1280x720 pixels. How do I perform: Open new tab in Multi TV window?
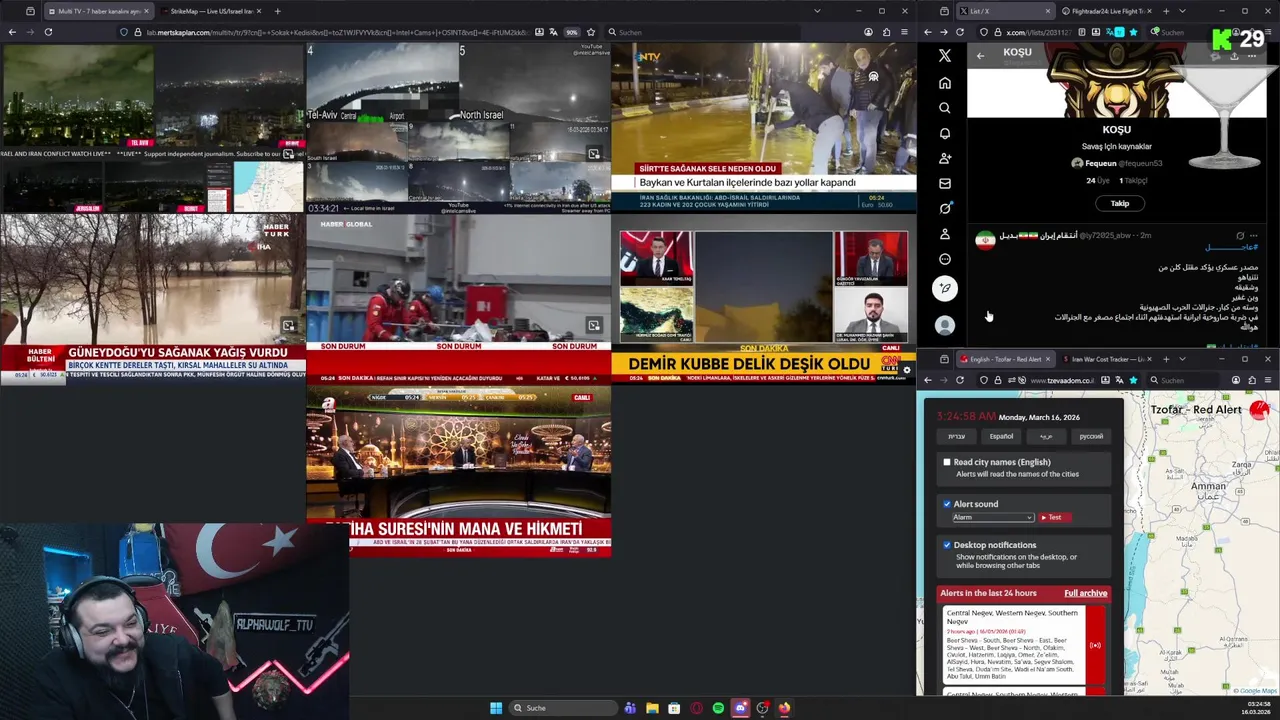277,11
